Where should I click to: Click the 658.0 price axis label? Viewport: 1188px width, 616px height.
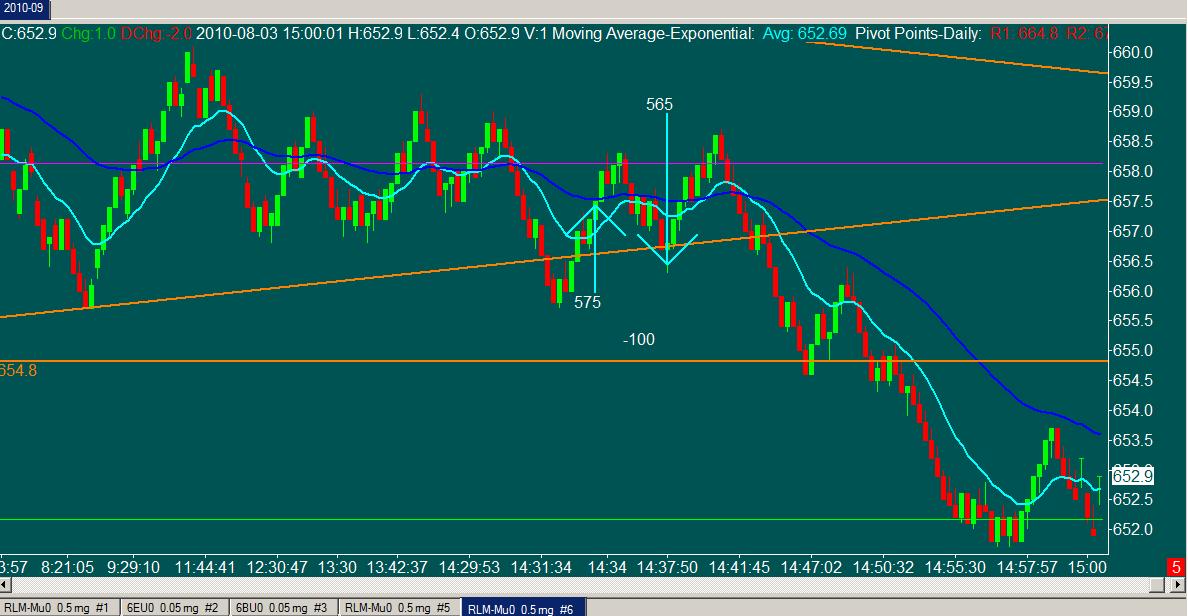click(1132, 171)
